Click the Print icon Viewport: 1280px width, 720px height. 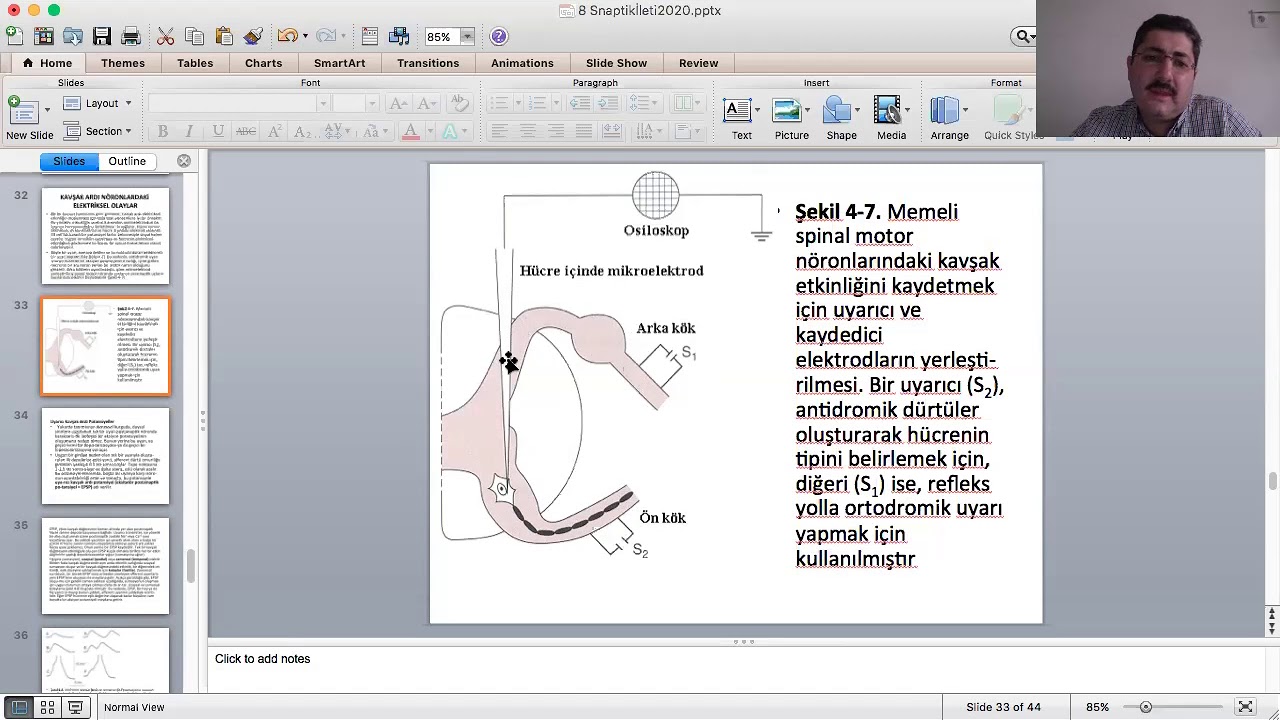click(131, 36)
